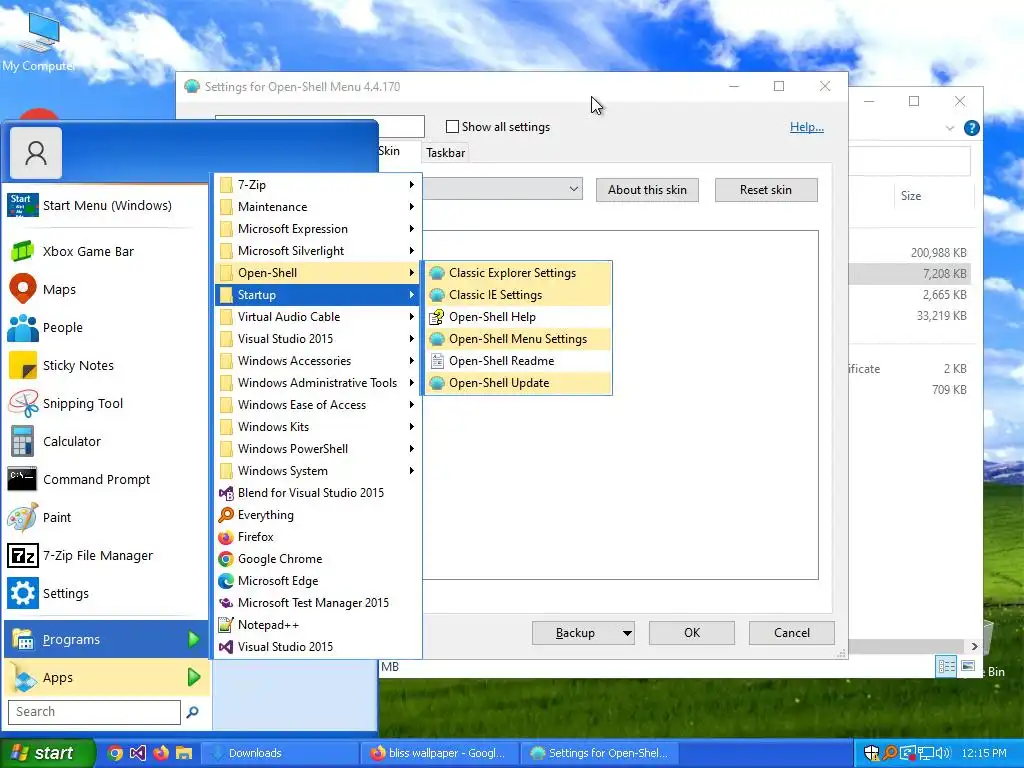Open the skin selection dropdown
1024x768 pixels.
coord(573,189)
